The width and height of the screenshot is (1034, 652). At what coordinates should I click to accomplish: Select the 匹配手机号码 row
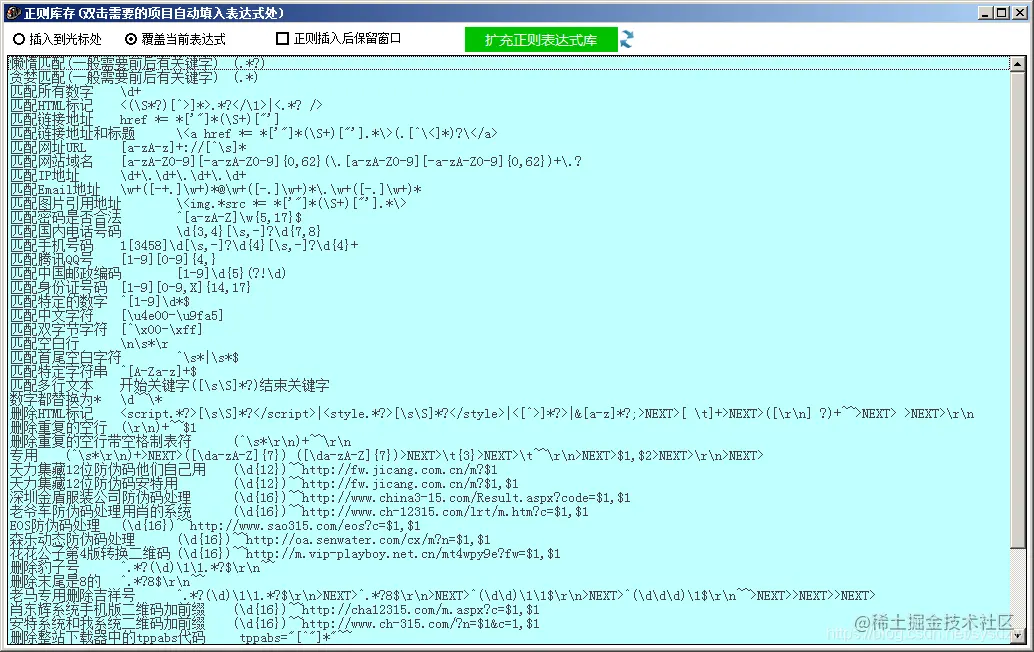[x=508, y=245]
